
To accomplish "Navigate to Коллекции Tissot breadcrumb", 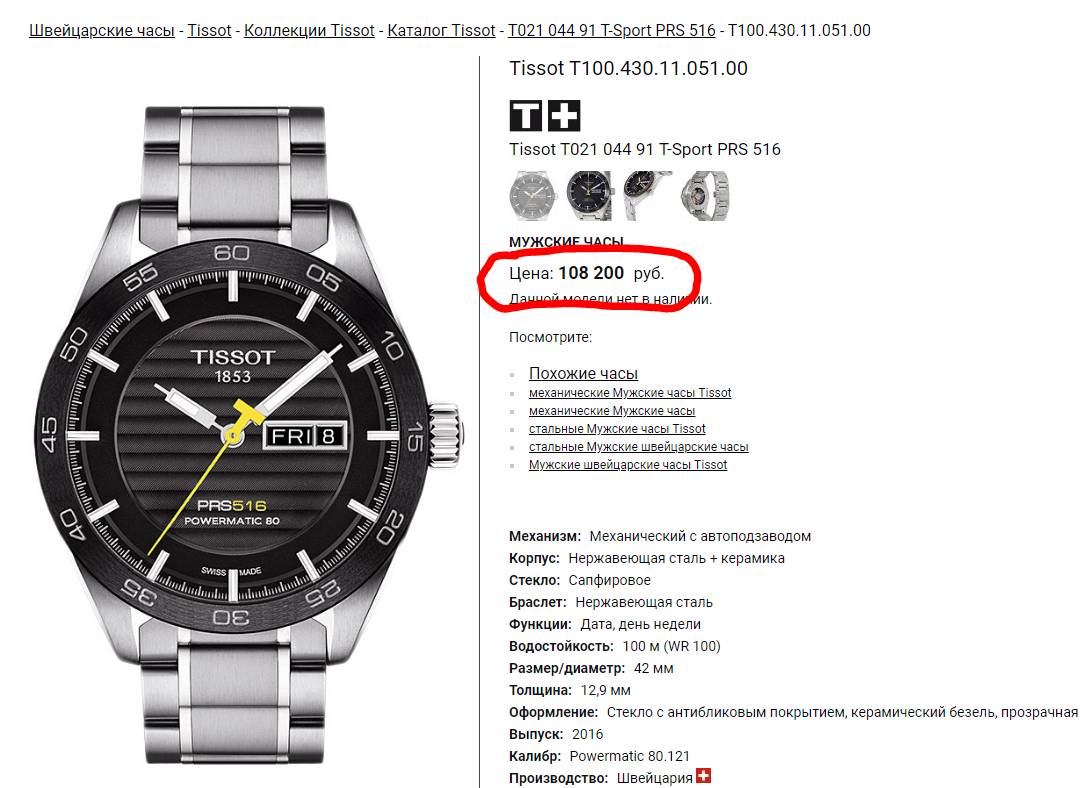I will pos(309,30).
